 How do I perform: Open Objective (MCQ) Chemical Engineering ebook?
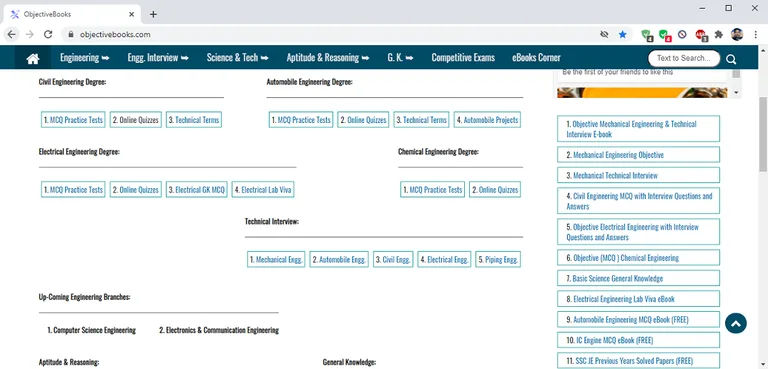pos(638,258)
